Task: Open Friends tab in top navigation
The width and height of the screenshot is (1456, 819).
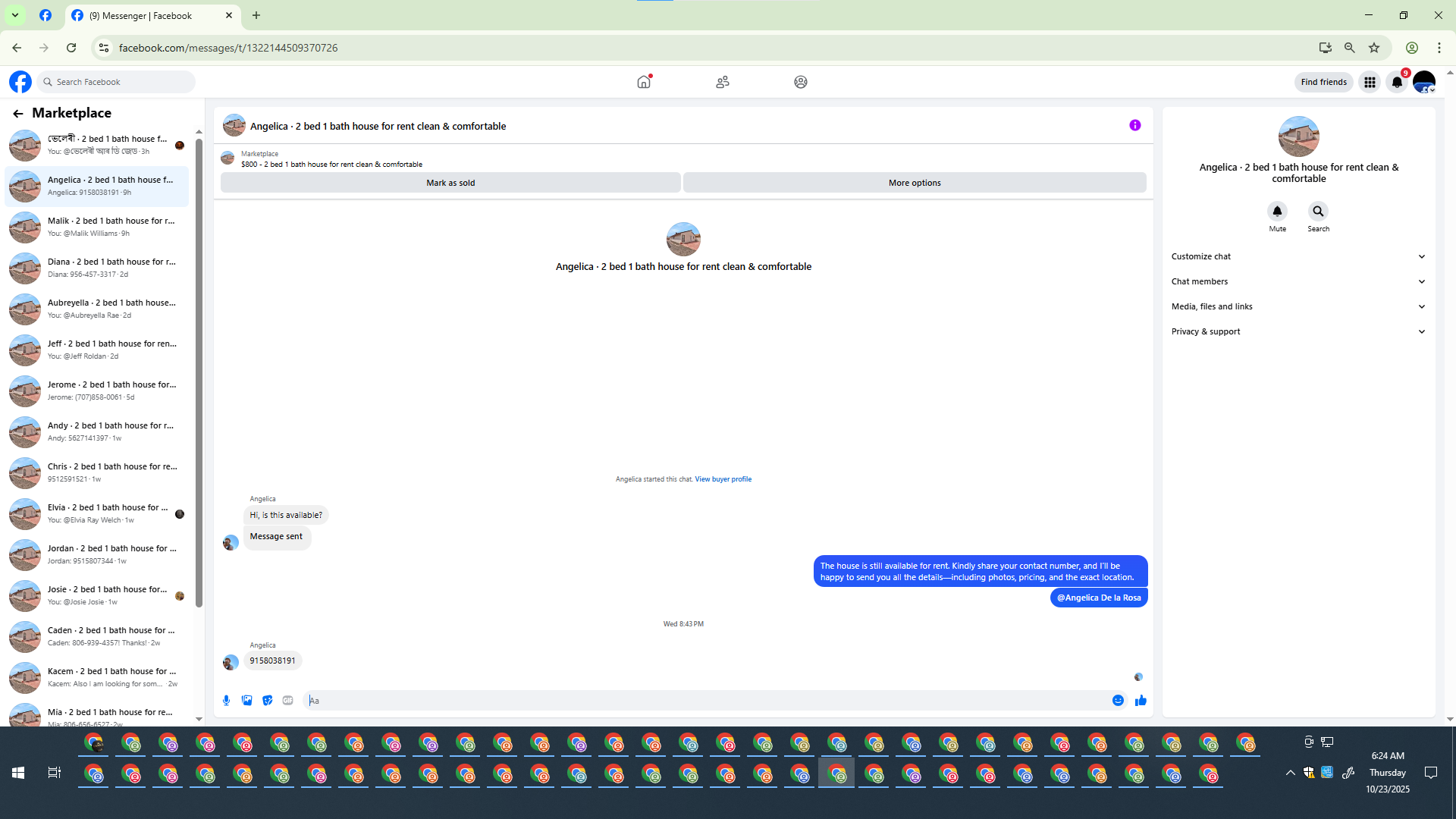Action: pos(722,82)
